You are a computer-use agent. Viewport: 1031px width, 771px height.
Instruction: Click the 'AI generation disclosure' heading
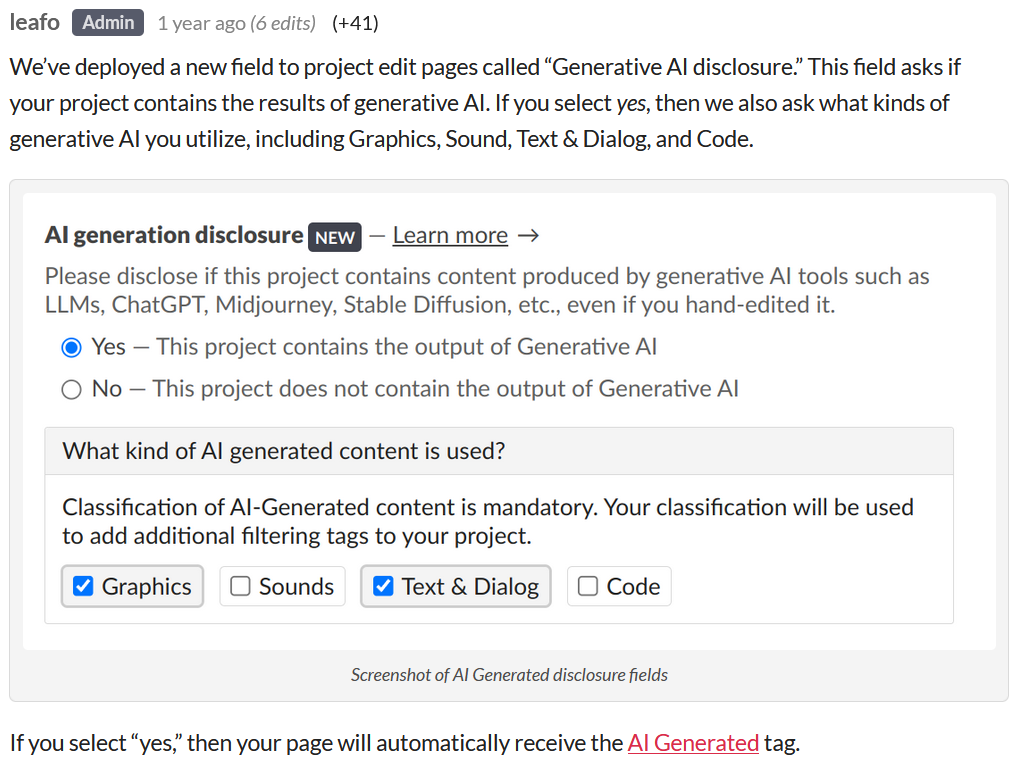coord(174,235)
